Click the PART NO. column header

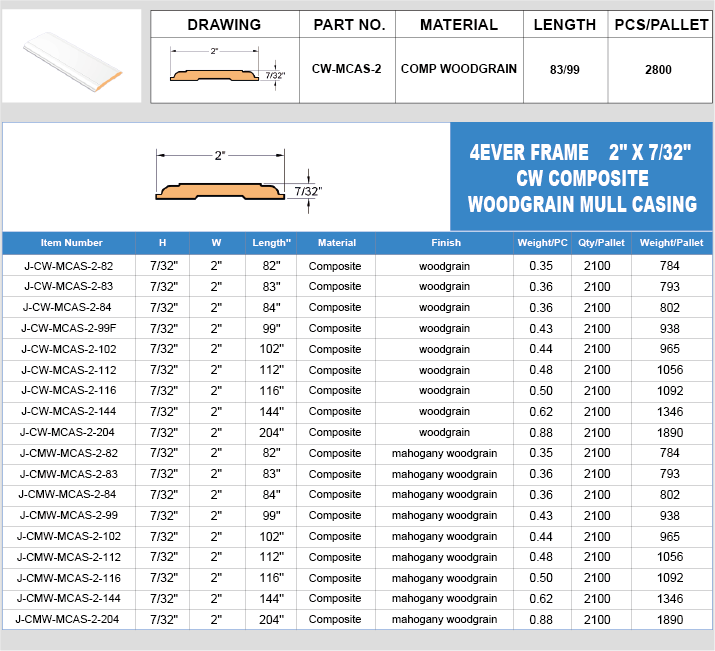(x=349, y=25)
